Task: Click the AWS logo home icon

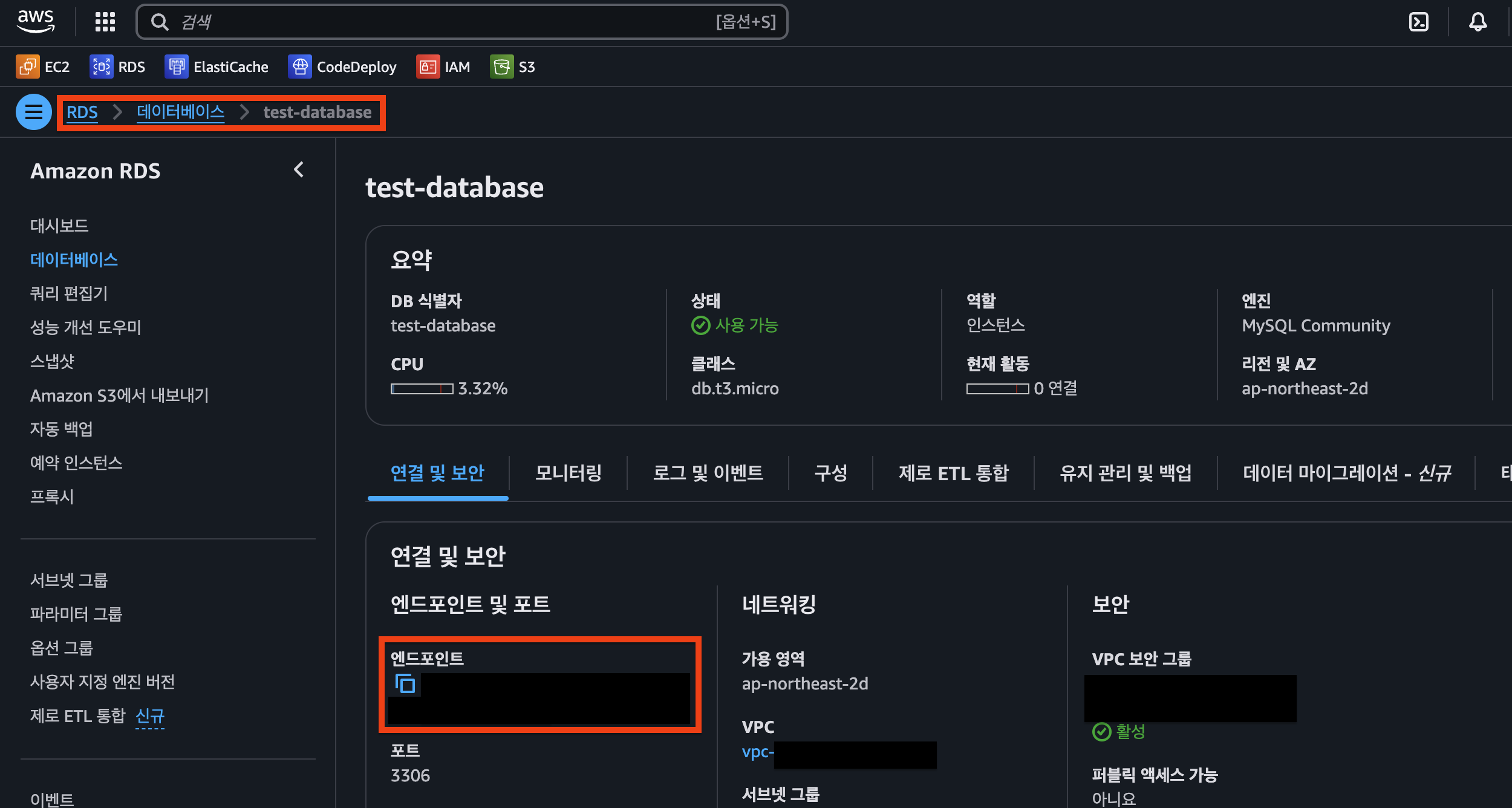Action: (x=36, y=21)
